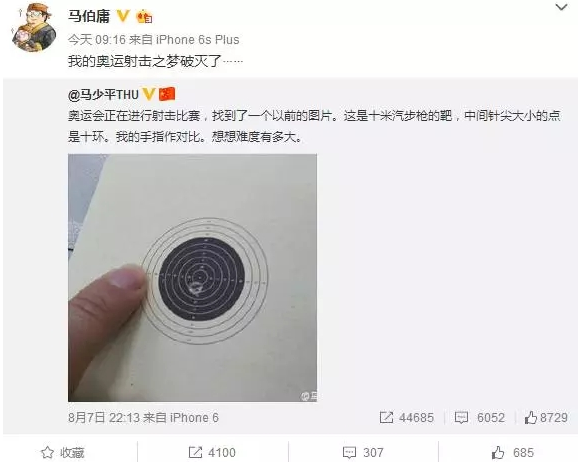The width and height of the screenshot is (582, 475).
Task: Click the iPhone 6 source link
Action: tap(194, 417)
